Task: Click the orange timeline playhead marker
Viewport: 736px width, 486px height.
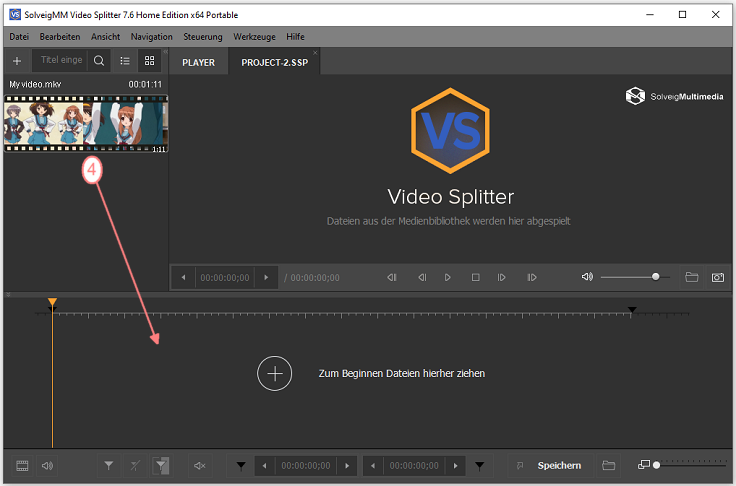Action: [52, 302]
